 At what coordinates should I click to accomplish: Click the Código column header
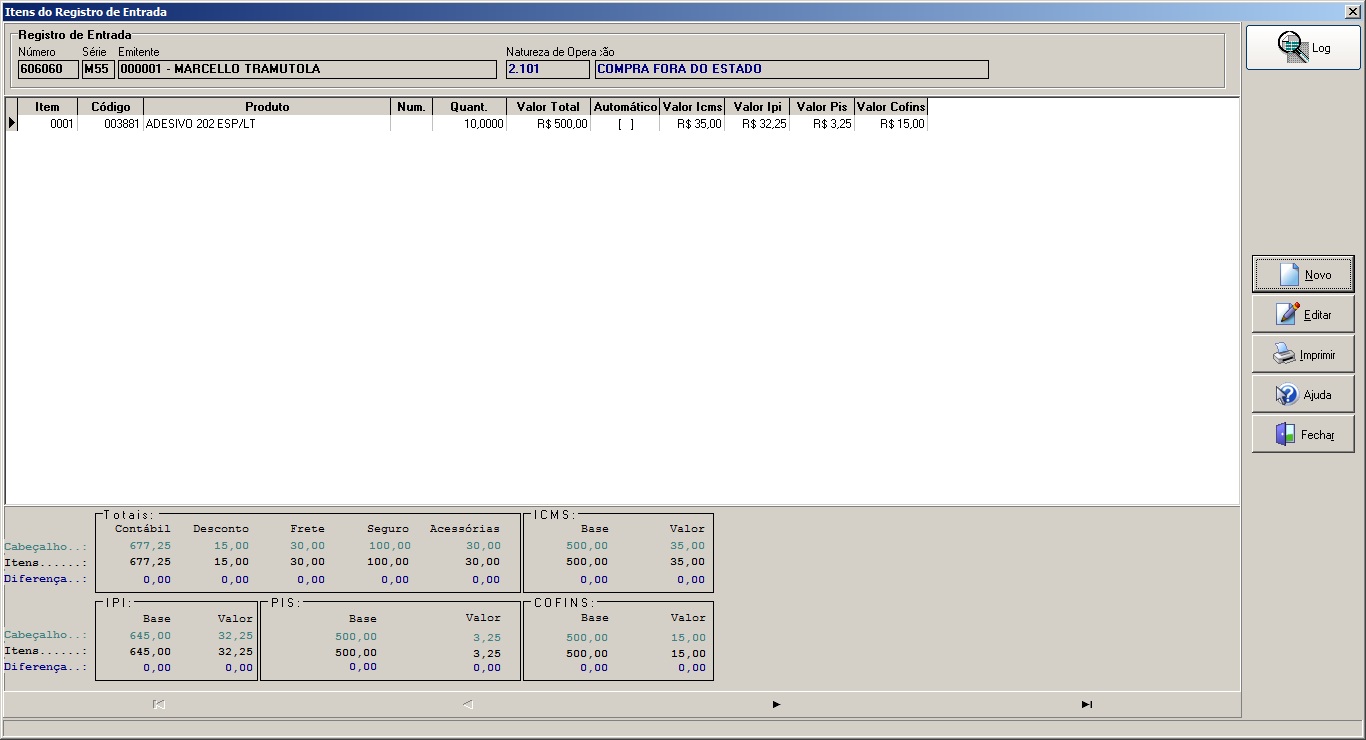pyautogui.click(x=111, y=107)
